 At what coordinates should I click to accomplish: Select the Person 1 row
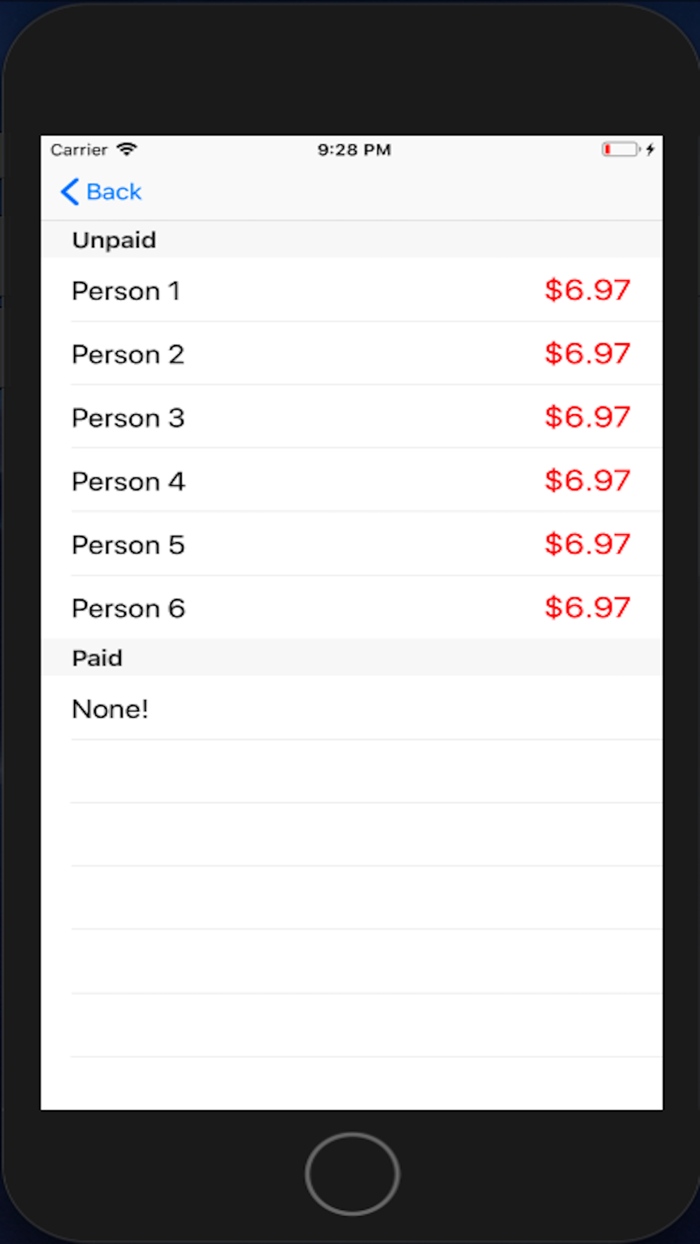350,291
